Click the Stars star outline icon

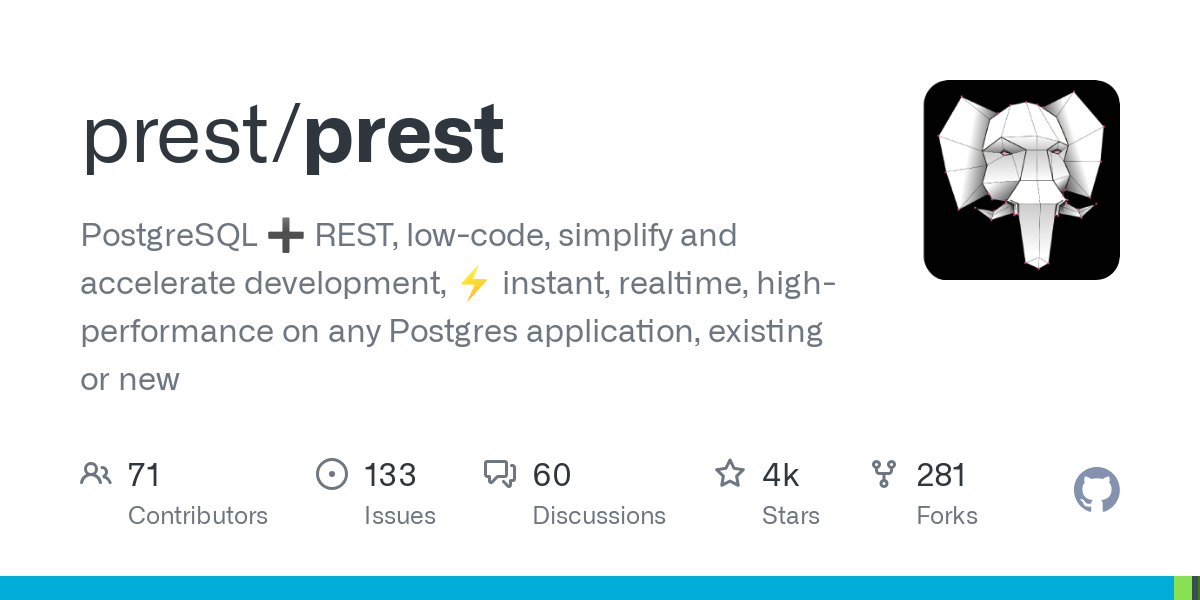click(730, 474)
